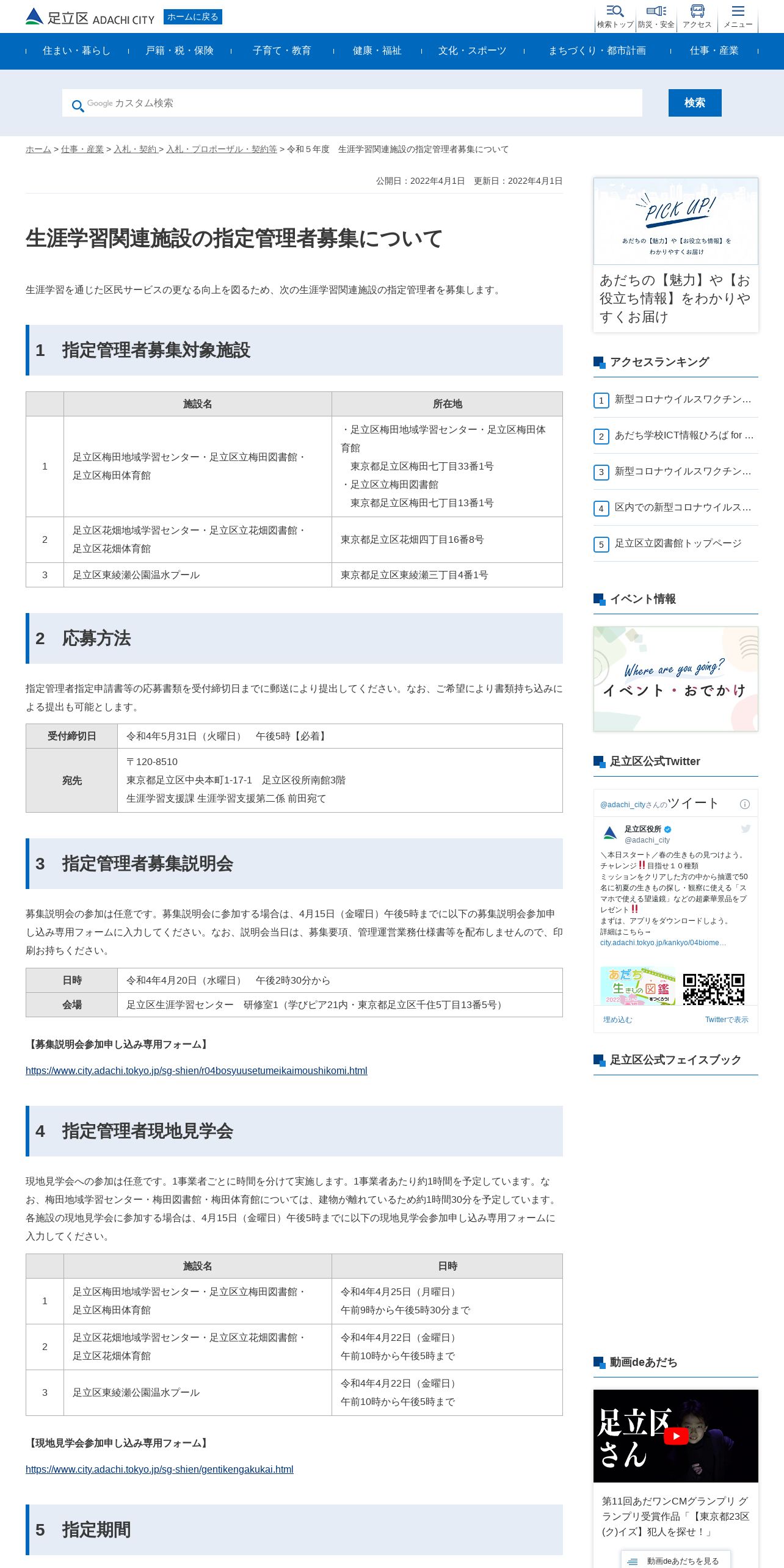Go to ホーム breadcrumb link
The height and width of the screenshot is (1568, 784).
[38, 149]
